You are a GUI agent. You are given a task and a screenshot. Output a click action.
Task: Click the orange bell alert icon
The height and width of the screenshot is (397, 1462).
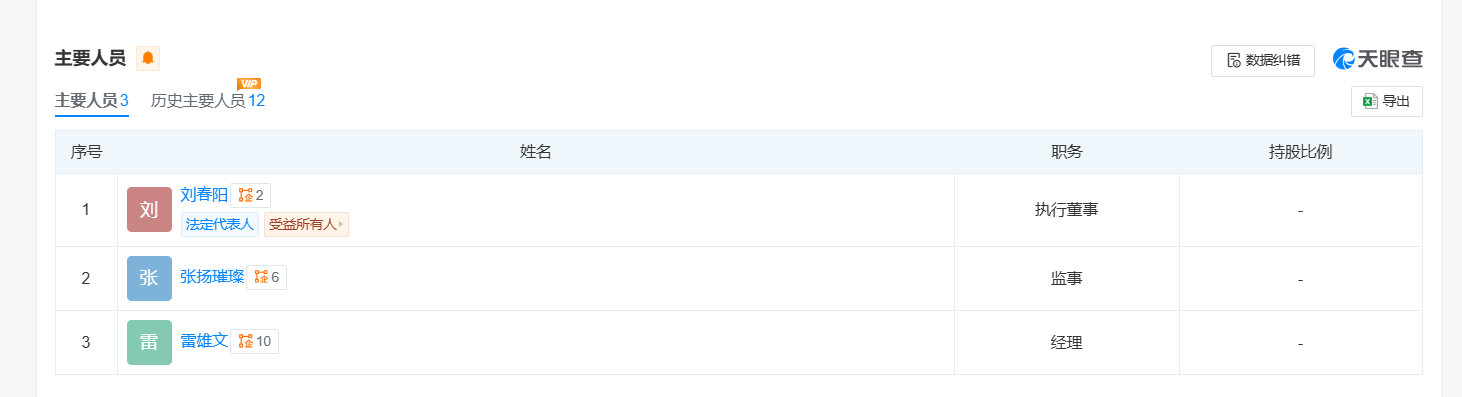148,58
